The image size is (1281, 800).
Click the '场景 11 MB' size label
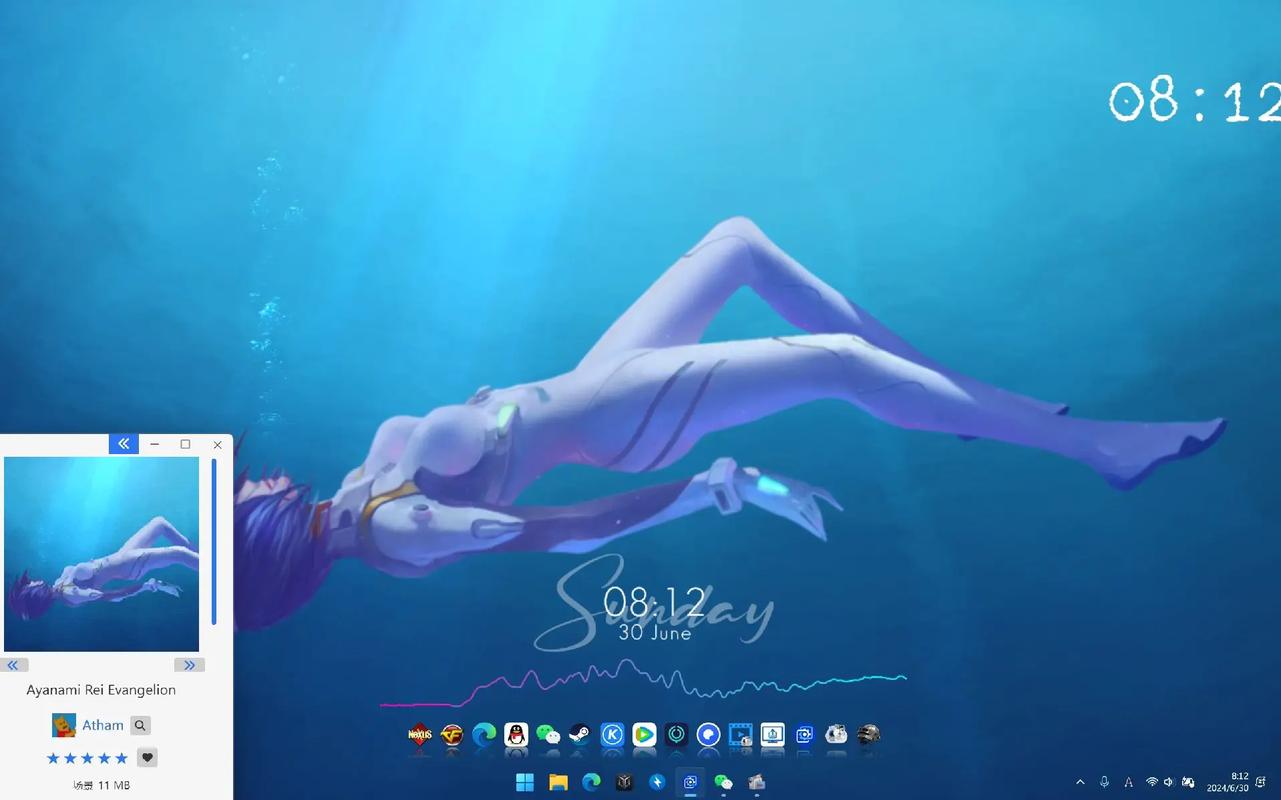pyautogui.click(x=101, y=786)
